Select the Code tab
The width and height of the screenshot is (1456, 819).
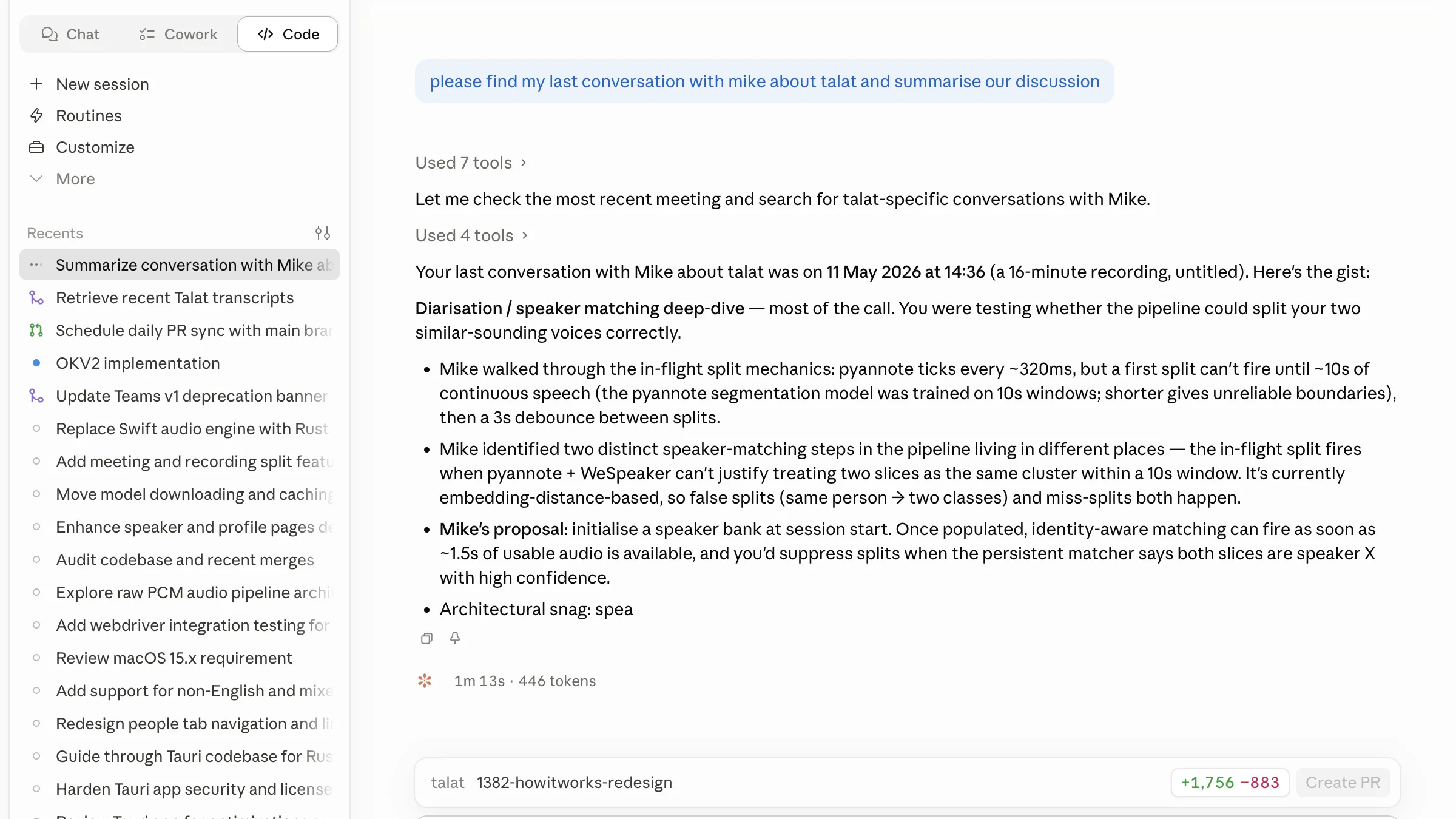pos(288,34)
